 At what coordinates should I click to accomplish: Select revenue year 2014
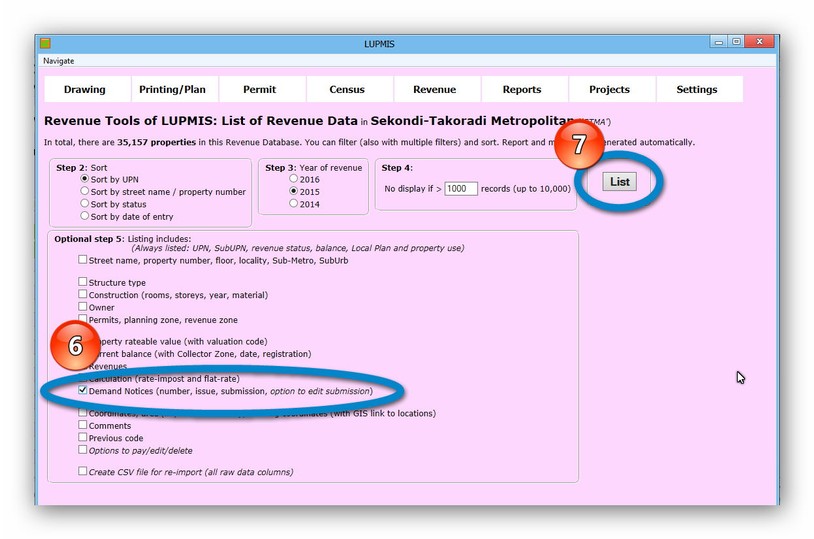[x=293, y=204]
